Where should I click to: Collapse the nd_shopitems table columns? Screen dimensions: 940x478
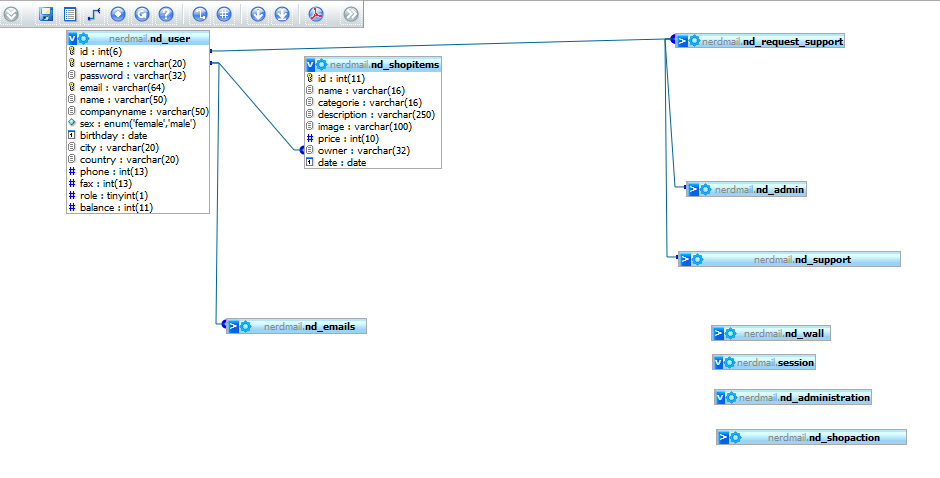[x=311, y=64]
